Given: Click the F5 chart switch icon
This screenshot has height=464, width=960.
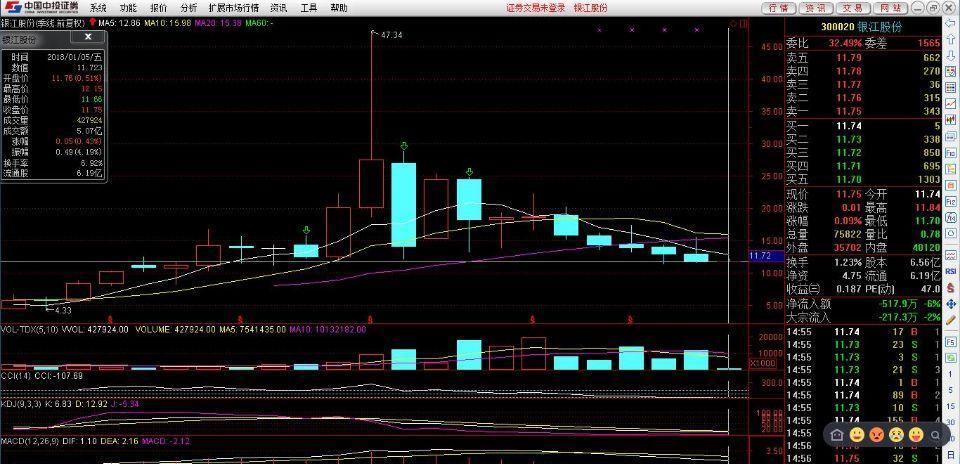Looking at the screenshot, I should [x=951, y=342].
